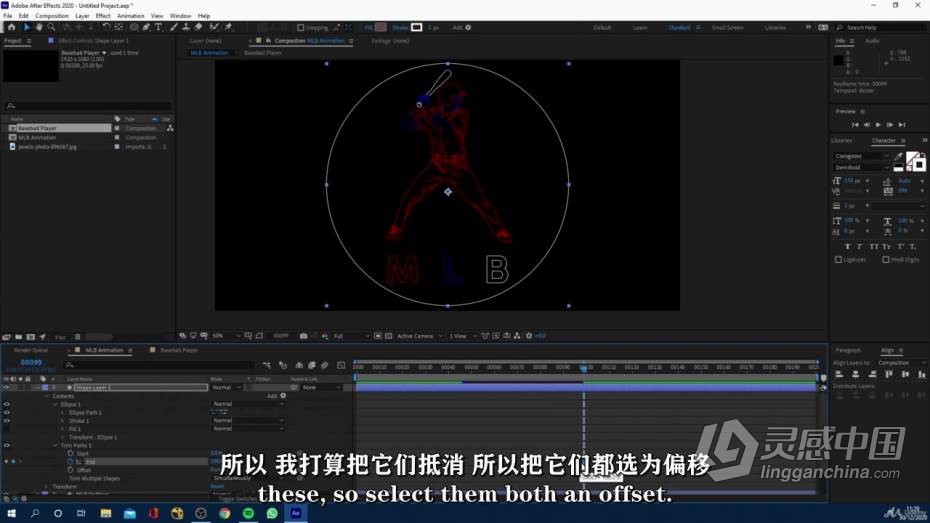930x523 pixels.
Task: Open the layer blend mode Normal dropdown
Action: (227, 387)
